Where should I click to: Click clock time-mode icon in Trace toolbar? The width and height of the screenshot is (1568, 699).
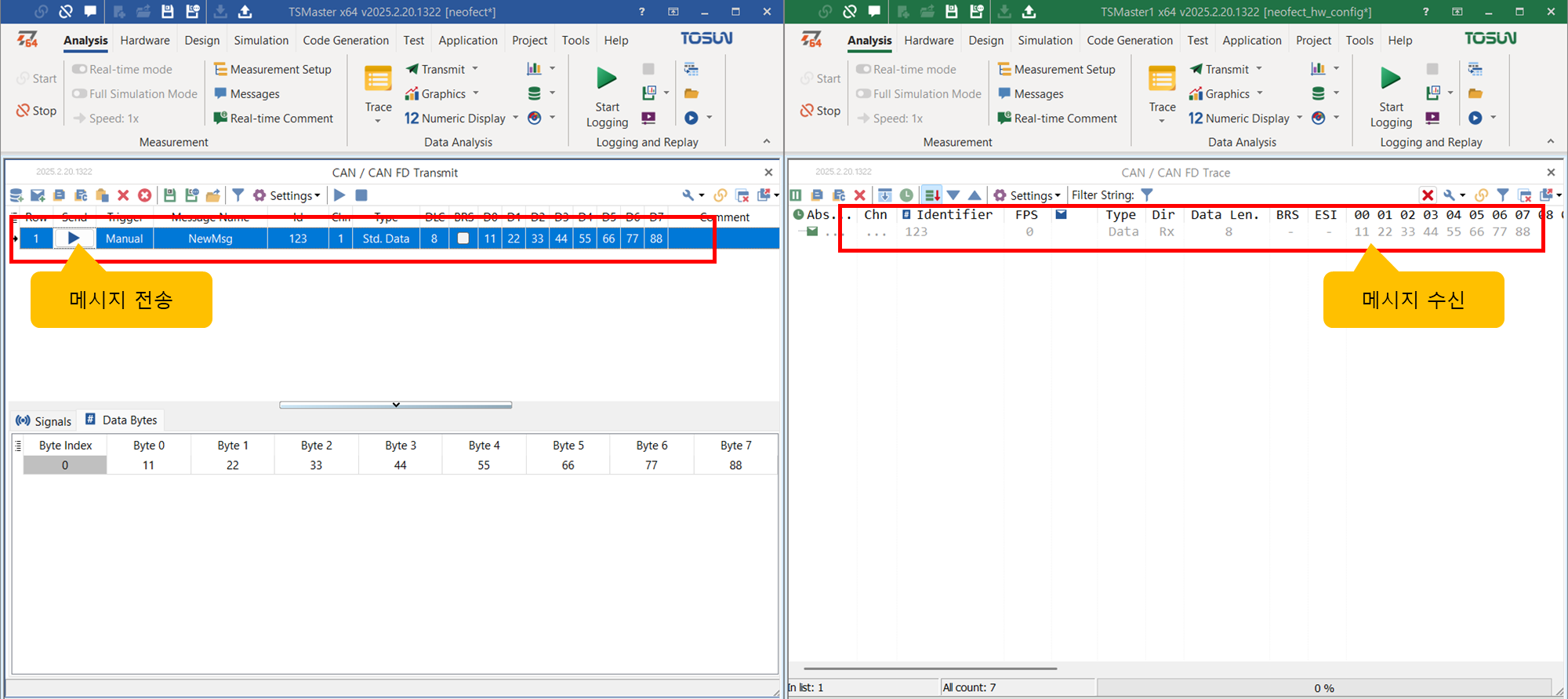pyautogui.click(x=906, y=195)
